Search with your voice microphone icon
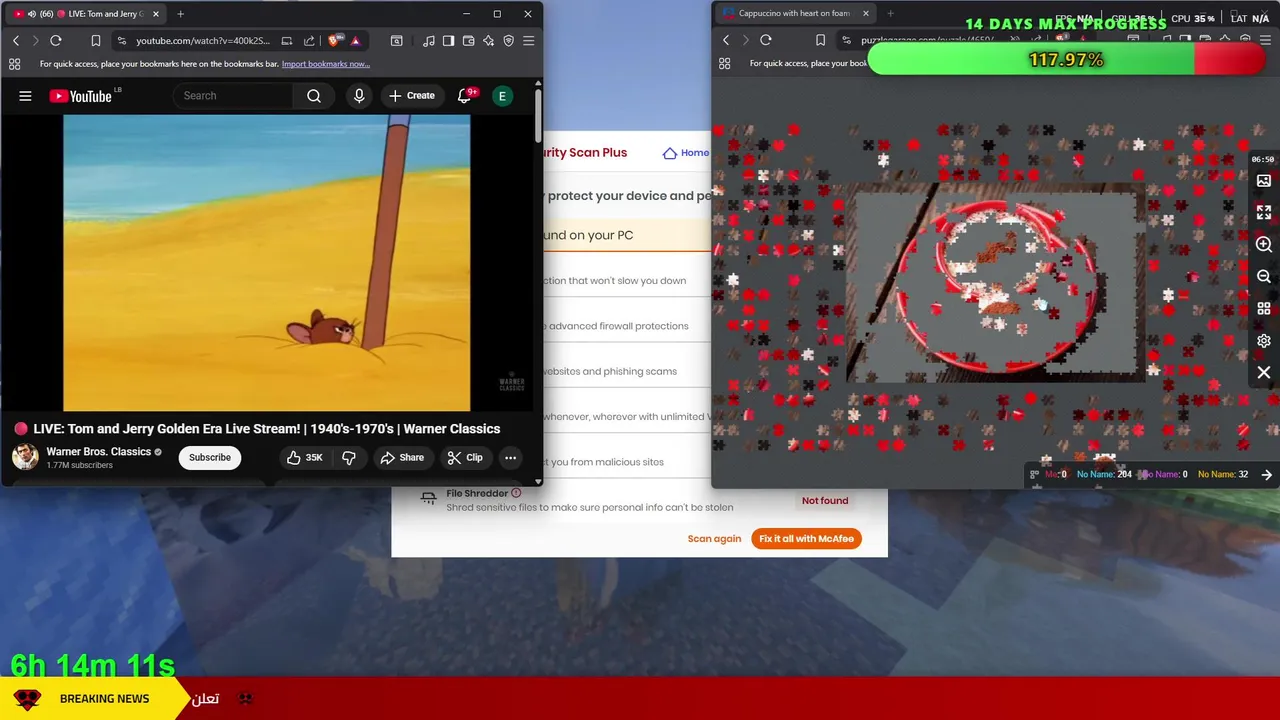1280x720 pixels. pyautogui.click(x=359, y=96)
